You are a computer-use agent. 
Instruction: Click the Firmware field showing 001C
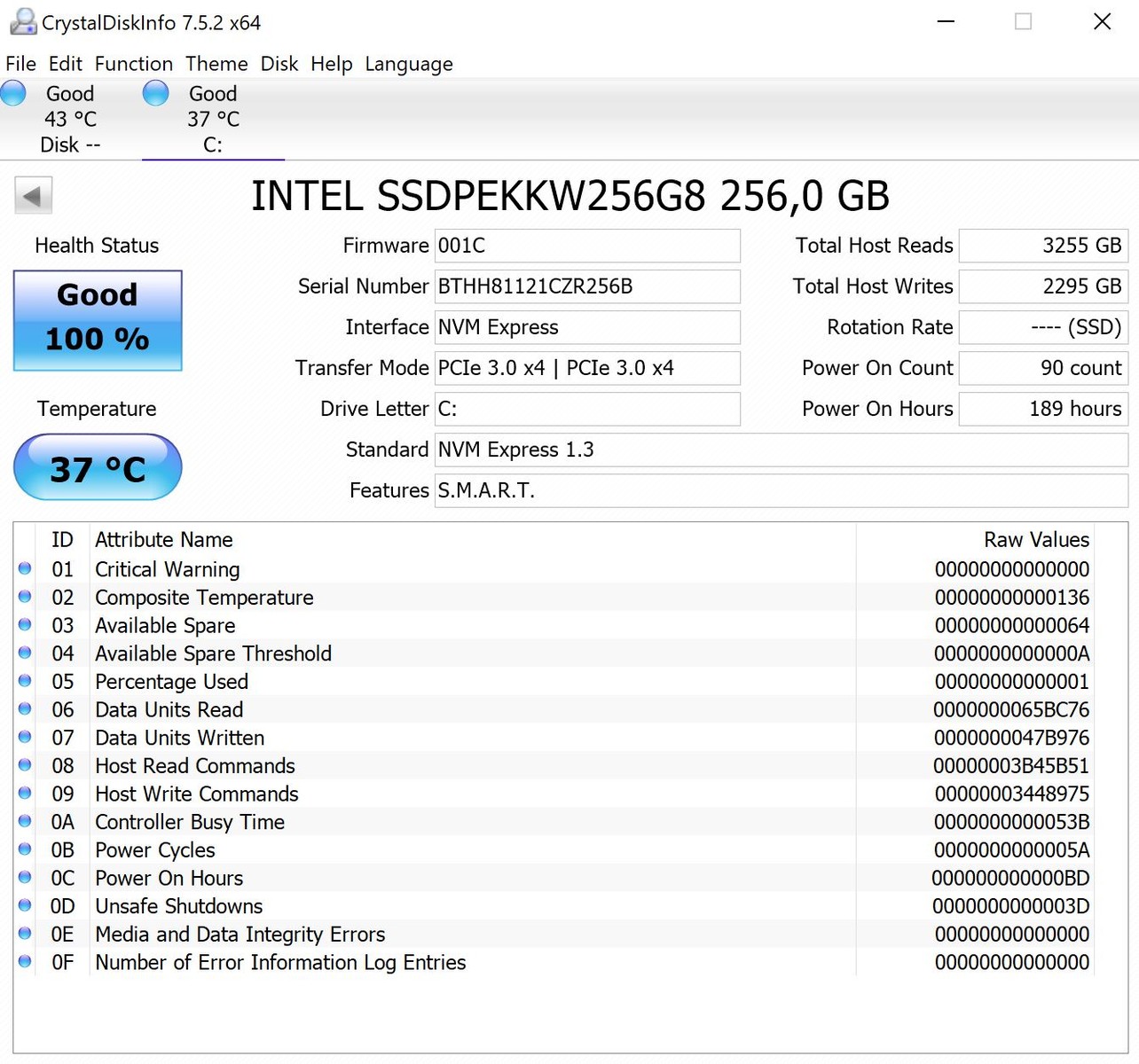point(587,246)
